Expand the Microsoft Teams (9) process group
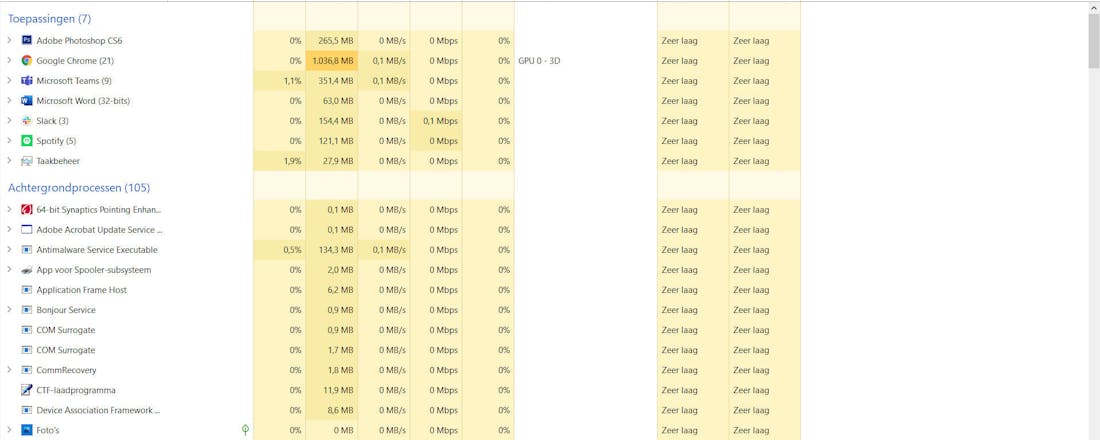This screenshot has width=1100, height=440. click(10, 81)
